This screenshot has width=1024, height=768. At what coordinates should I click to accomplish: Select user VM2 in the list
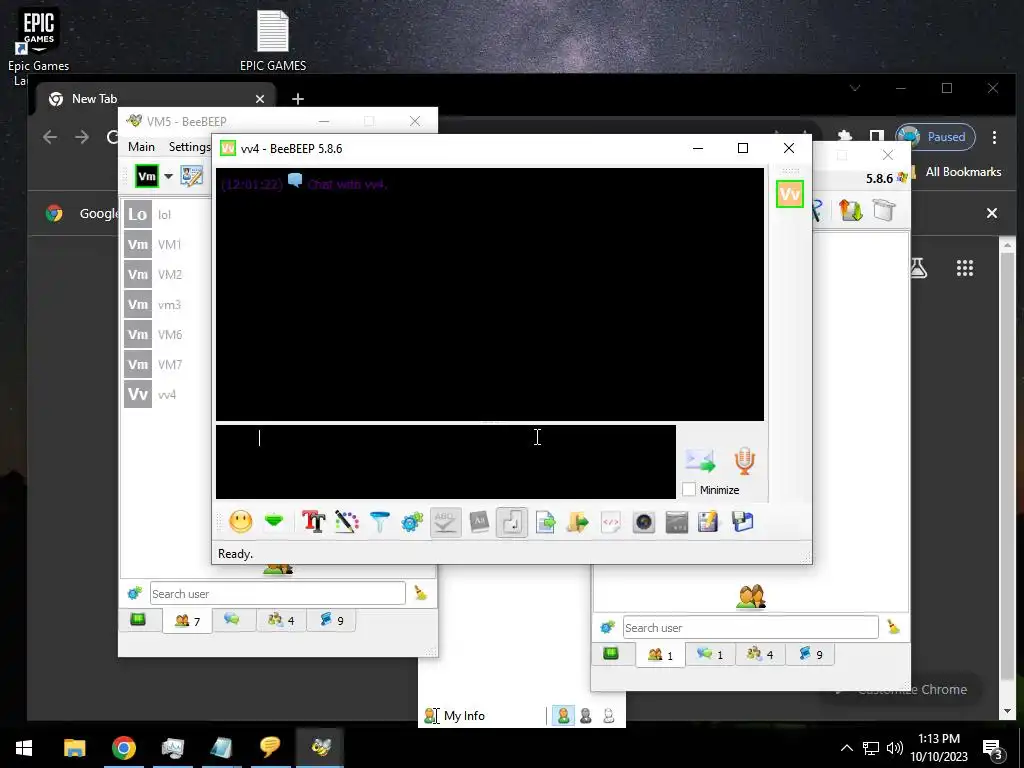click(165, 274)
